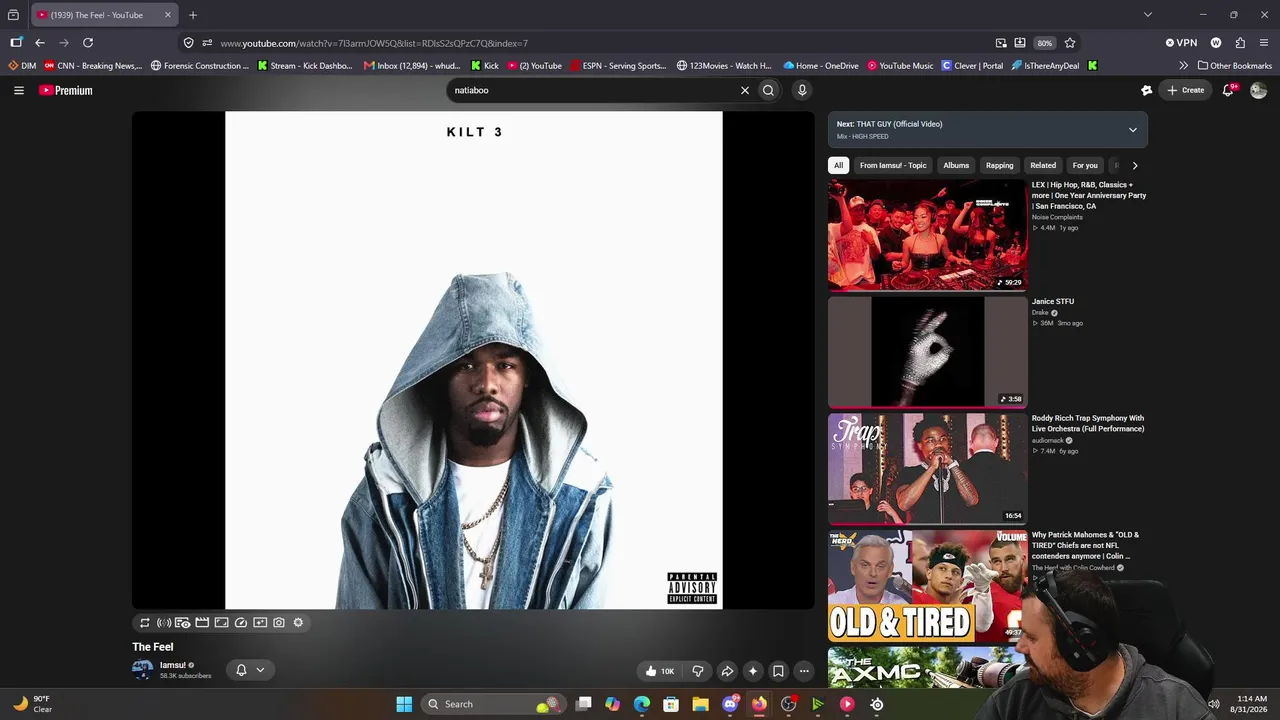Open the Windows Start menu

coord(404,704)
